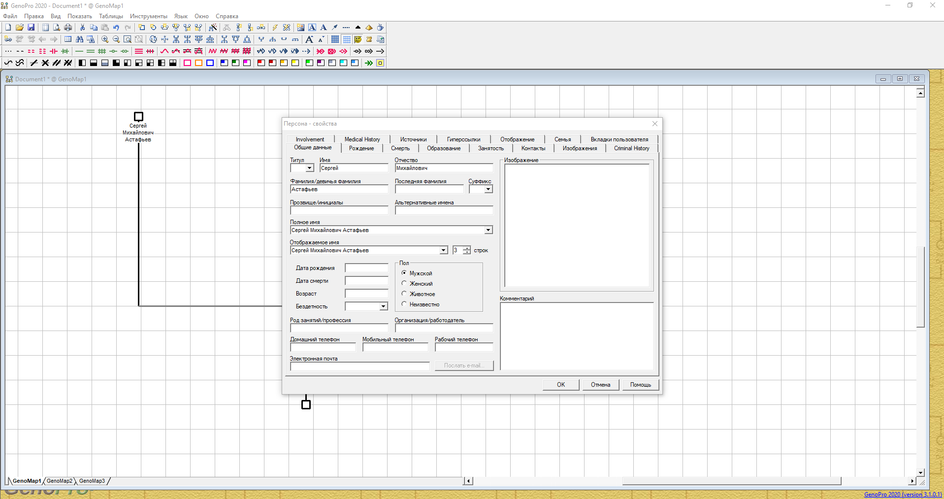The height and width of the screenshot is (499, 944).
Task: Open print preview from the toolbar
Action: (x=56, y=27)
